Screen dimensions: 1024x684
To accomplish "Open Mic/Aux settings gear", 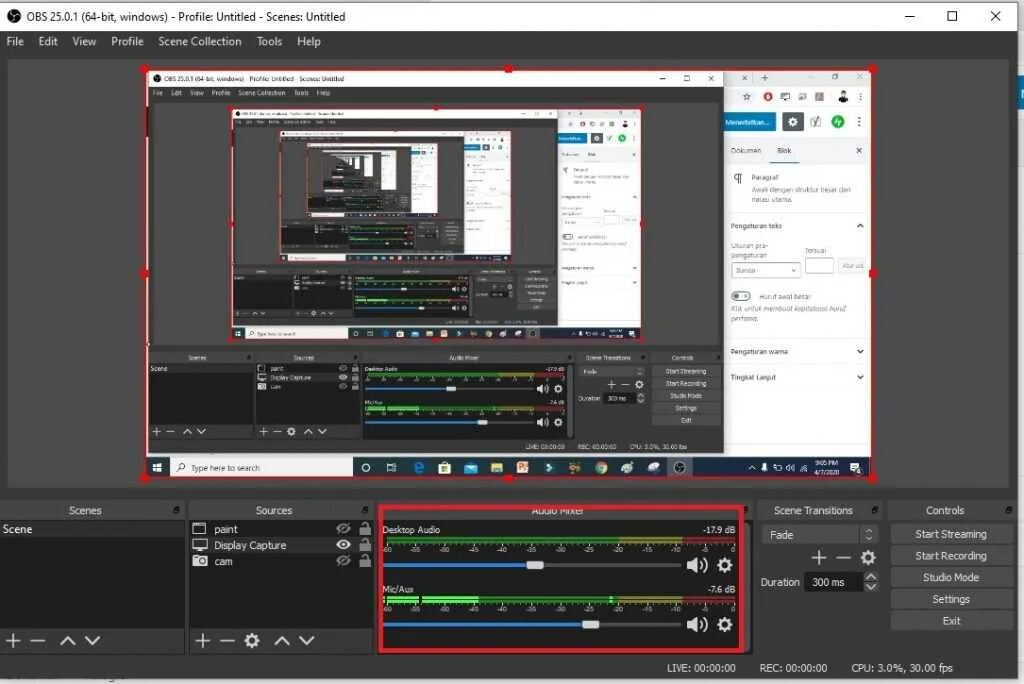I will tap(724, 625).
